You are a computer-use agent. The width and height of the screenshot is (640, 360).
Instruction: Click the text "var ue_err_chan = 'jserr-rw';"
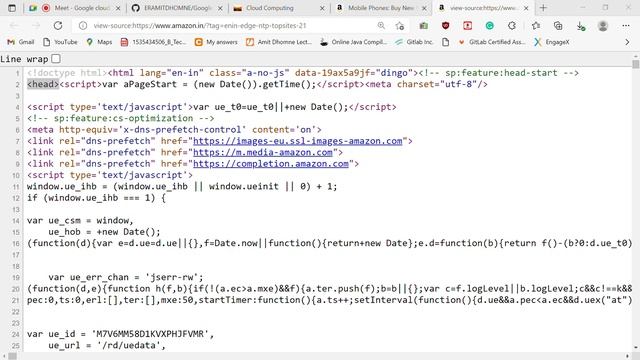coord(126,277)
